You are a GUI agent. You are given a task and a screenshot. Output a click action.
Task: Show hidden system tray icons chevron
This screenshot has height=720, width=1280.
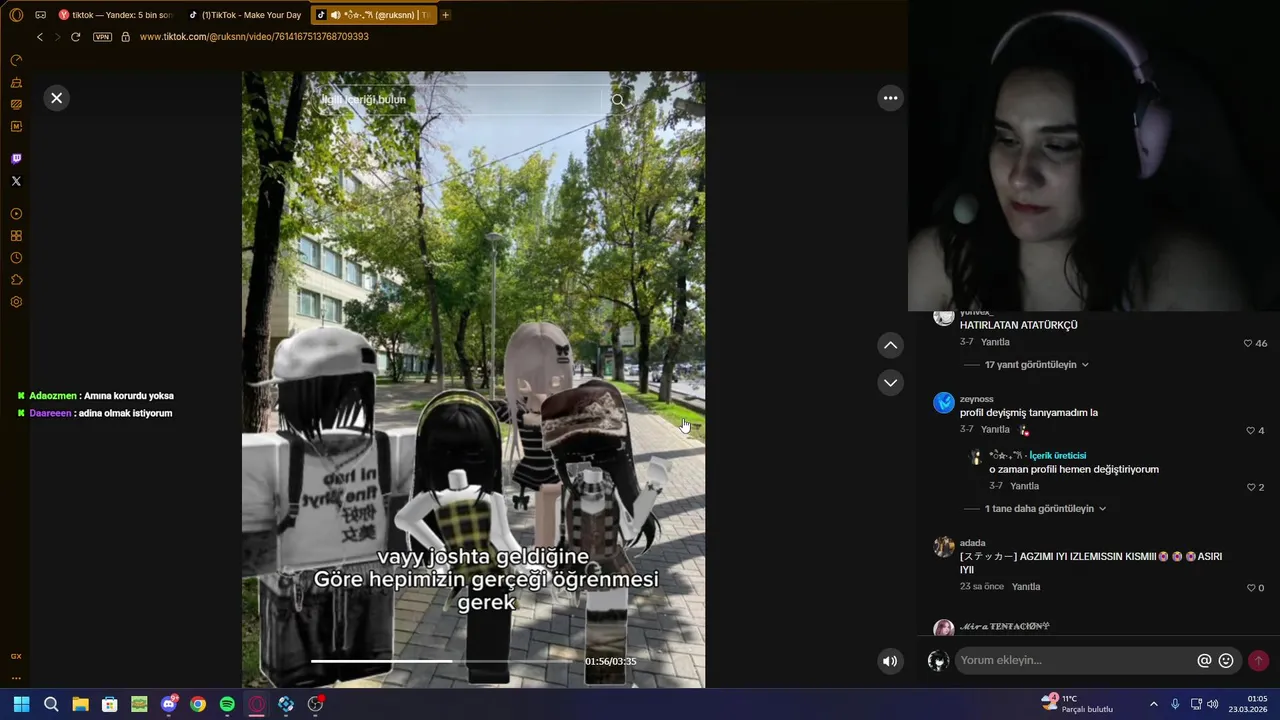click(x=1153, y=704)
